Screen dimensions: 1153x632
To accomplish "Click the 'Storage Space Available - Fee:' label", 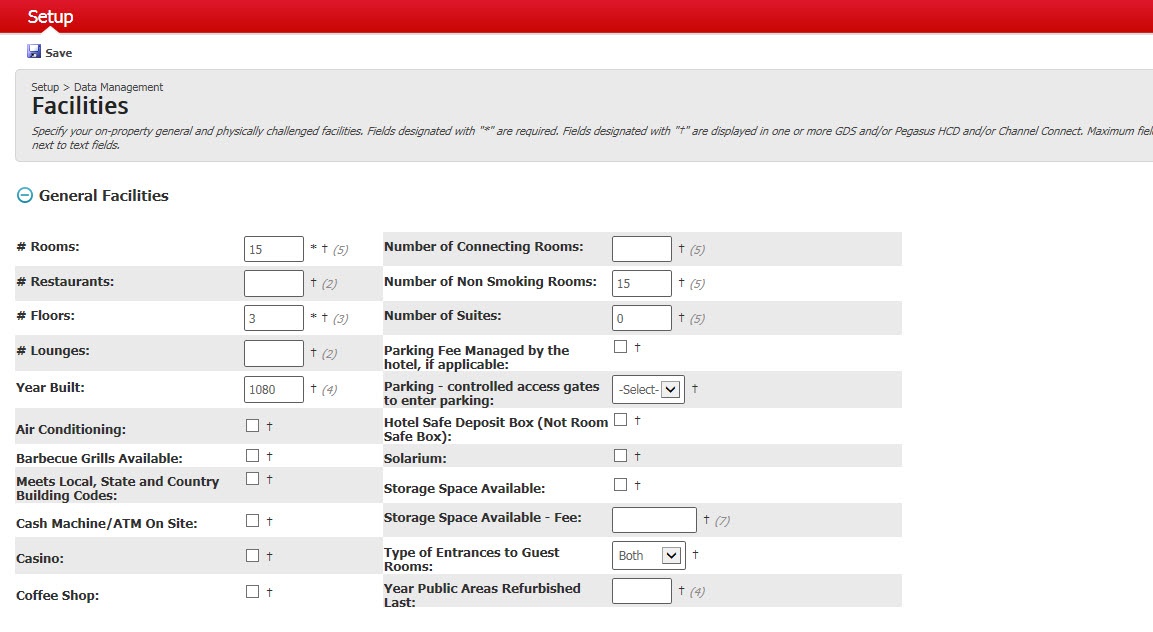I will (x=482, y=517).
